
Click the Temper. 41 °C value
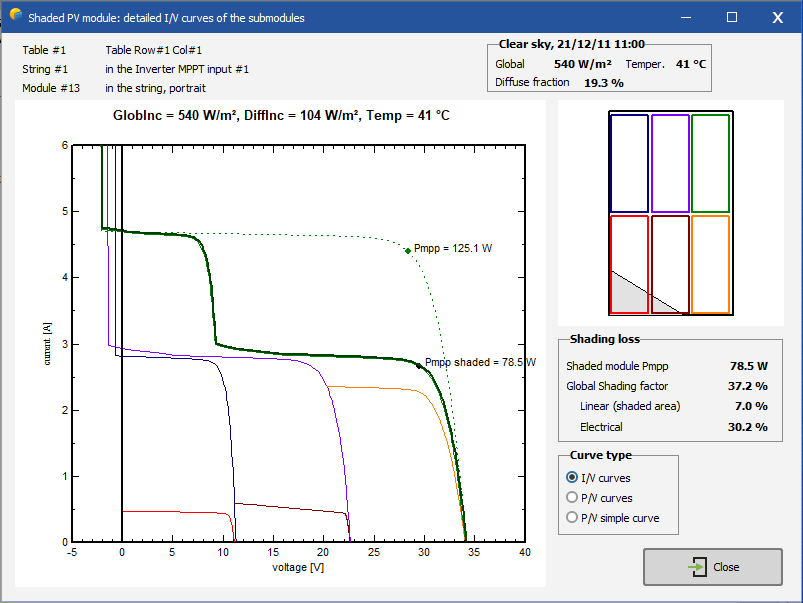coord(691,64)
